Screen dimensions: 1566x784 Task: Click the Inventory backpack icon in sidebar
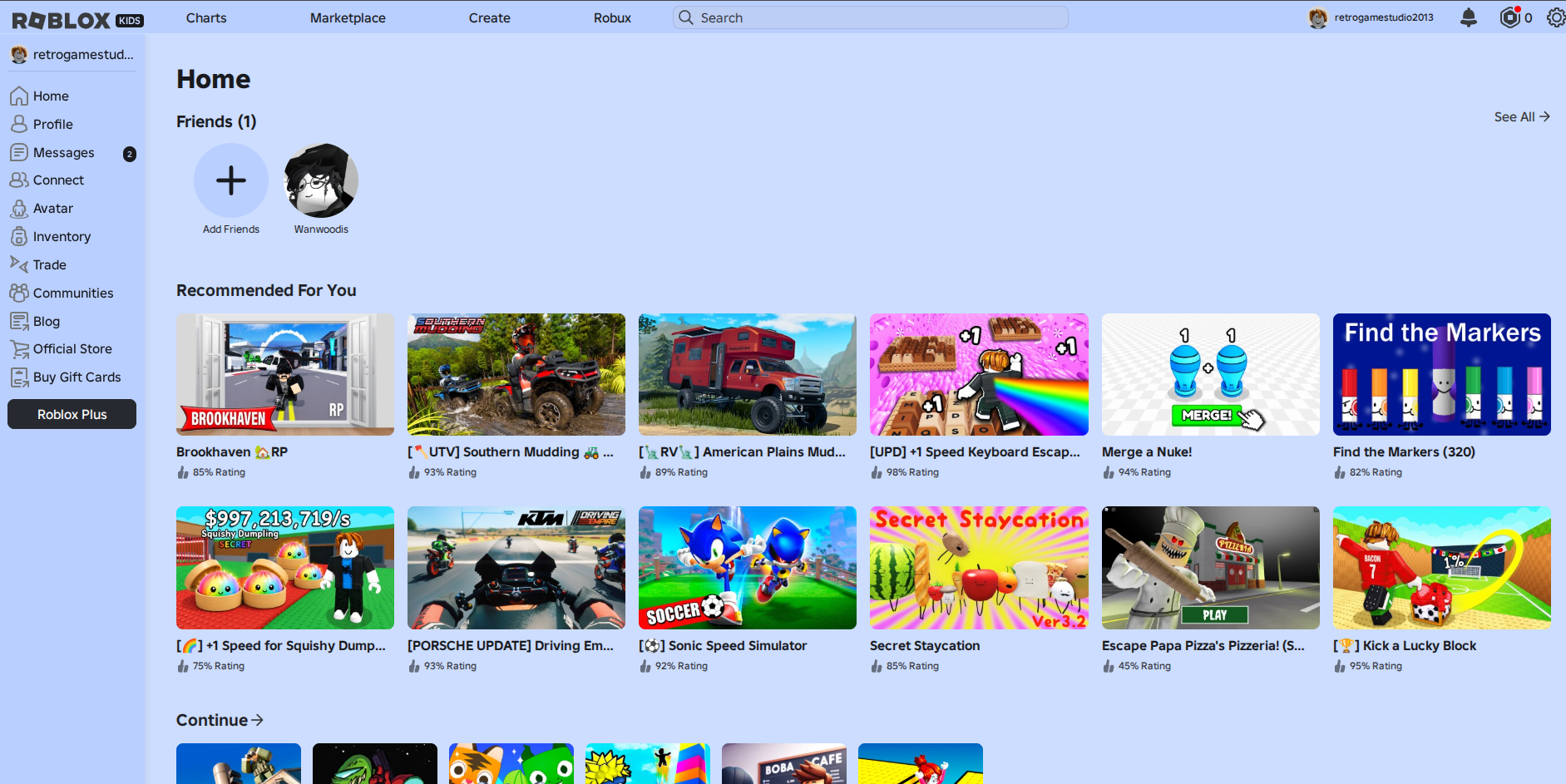[19, 236]
